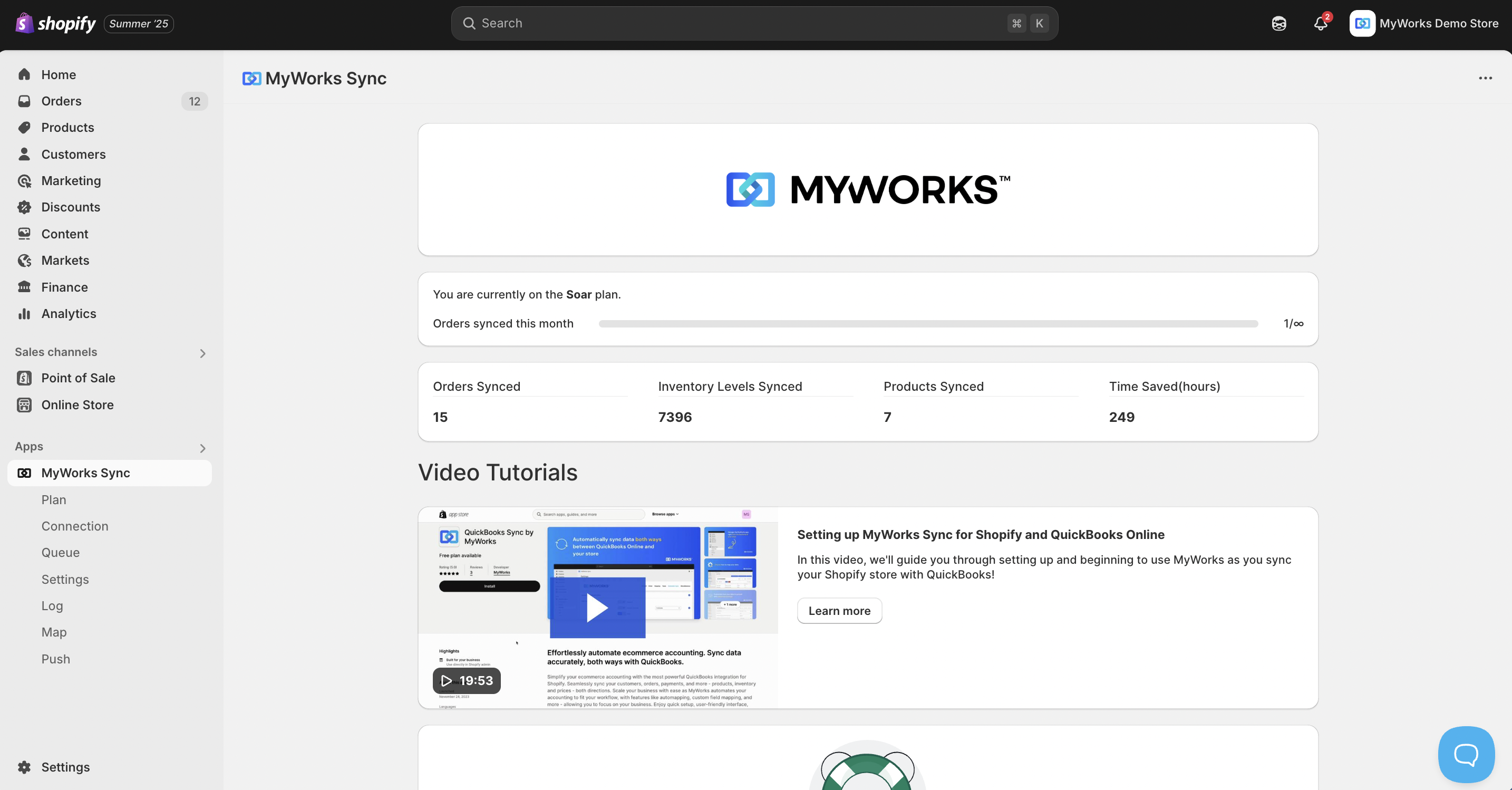Open MyWorks Demo Store account menu

coord(1423,24)
